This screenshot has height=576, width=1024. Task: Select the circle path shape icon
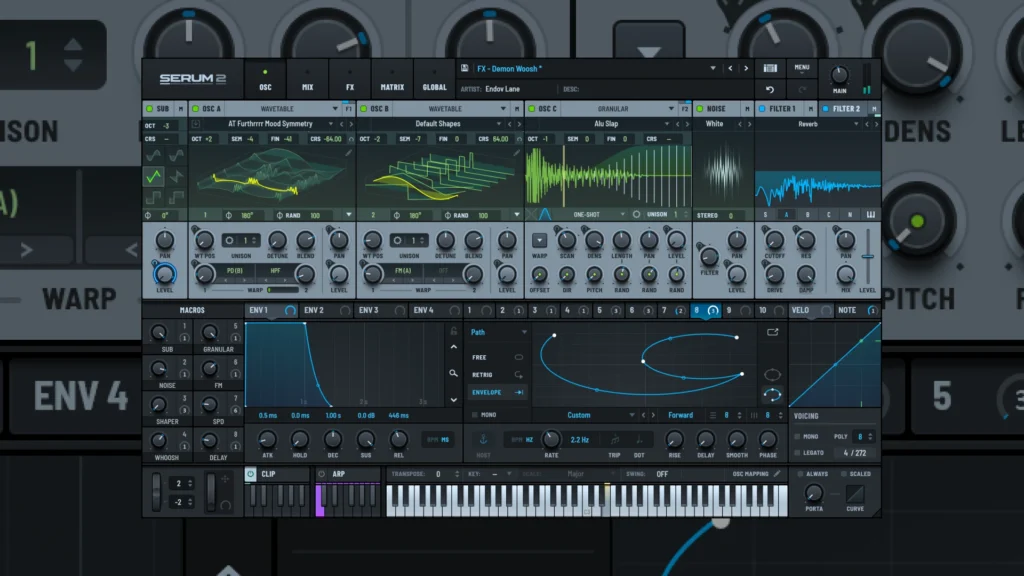click(x=772, y=375)
